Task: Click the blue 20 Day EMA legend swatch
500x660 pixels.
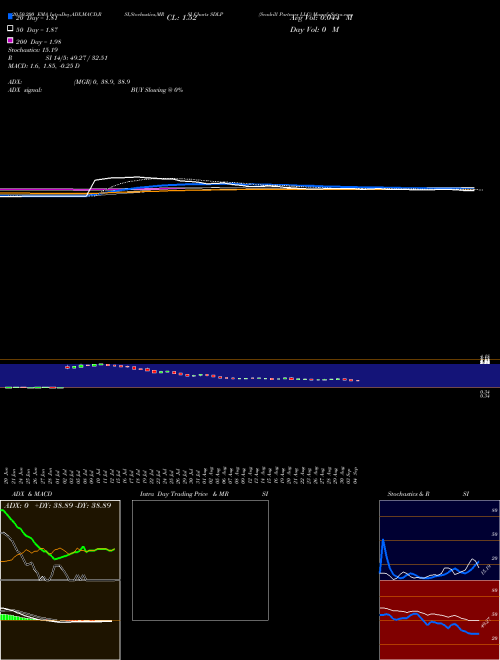Action: (x=10, y=17)
